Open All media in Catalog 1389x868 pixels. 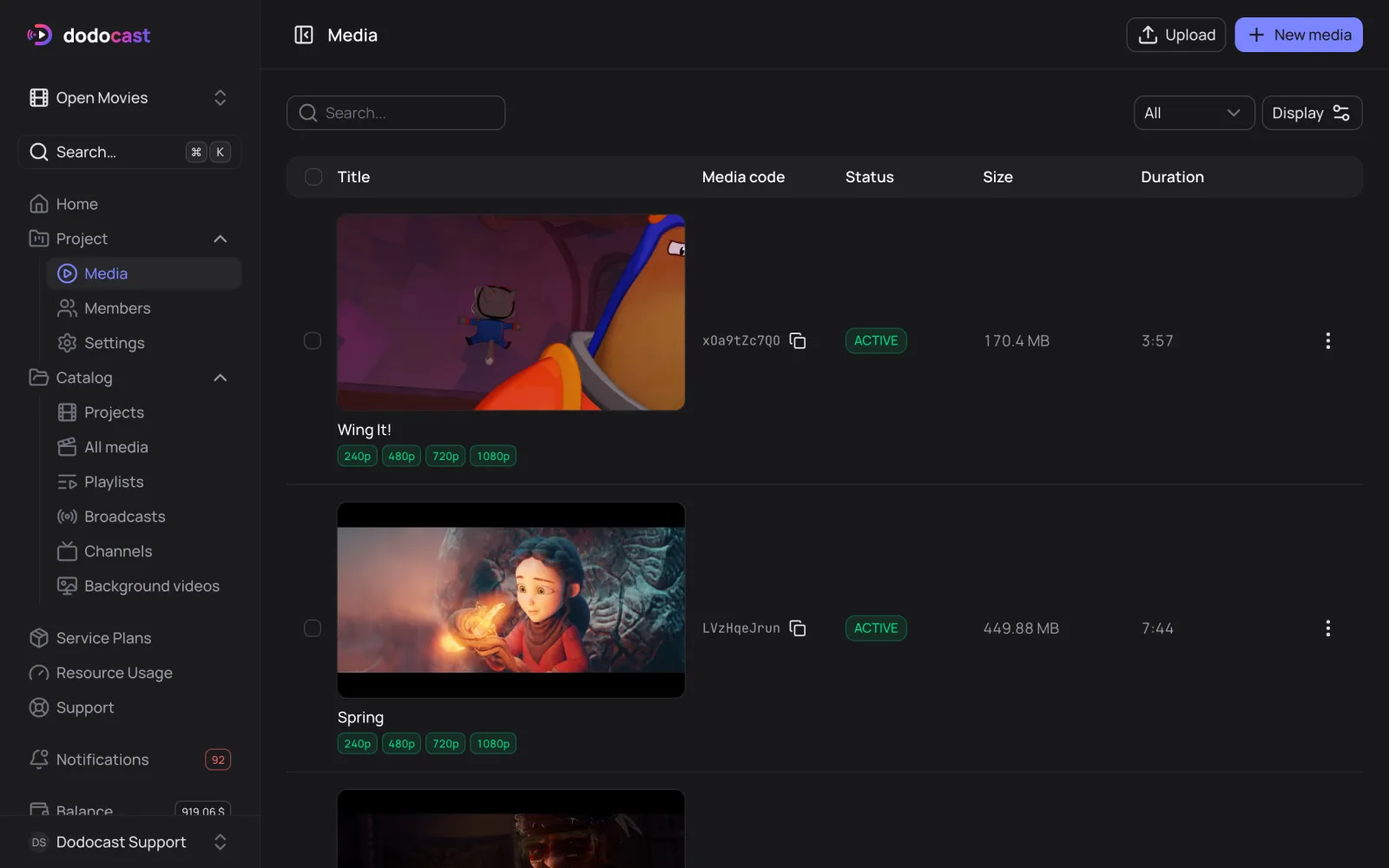143,447
